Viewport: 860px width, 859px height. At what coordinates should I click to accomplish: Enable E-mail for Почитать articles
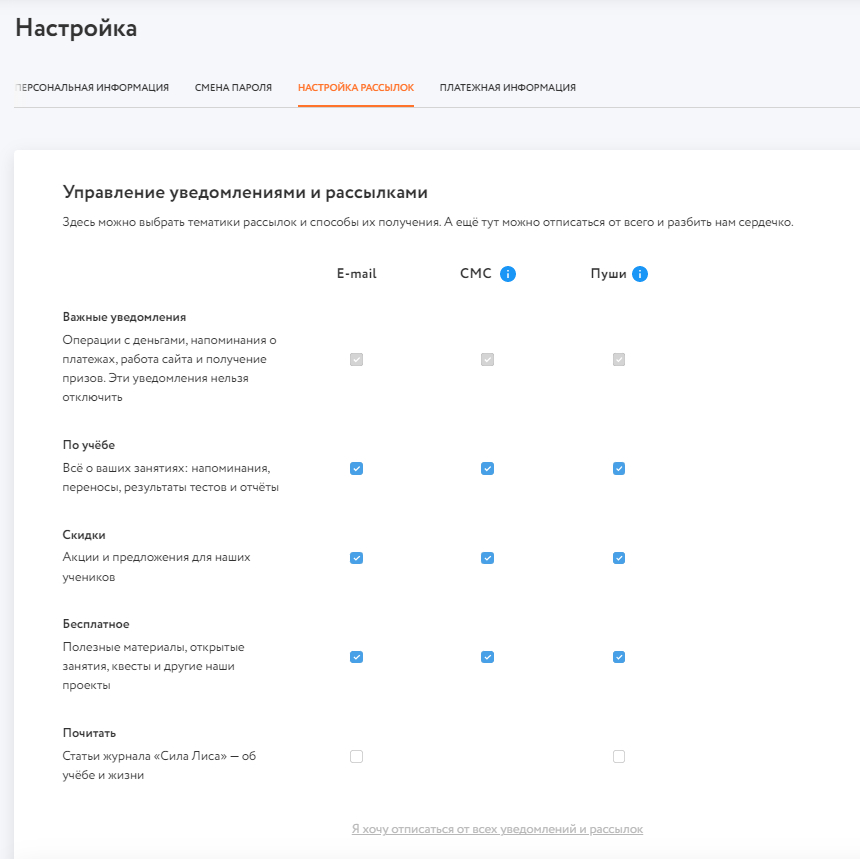356,757
